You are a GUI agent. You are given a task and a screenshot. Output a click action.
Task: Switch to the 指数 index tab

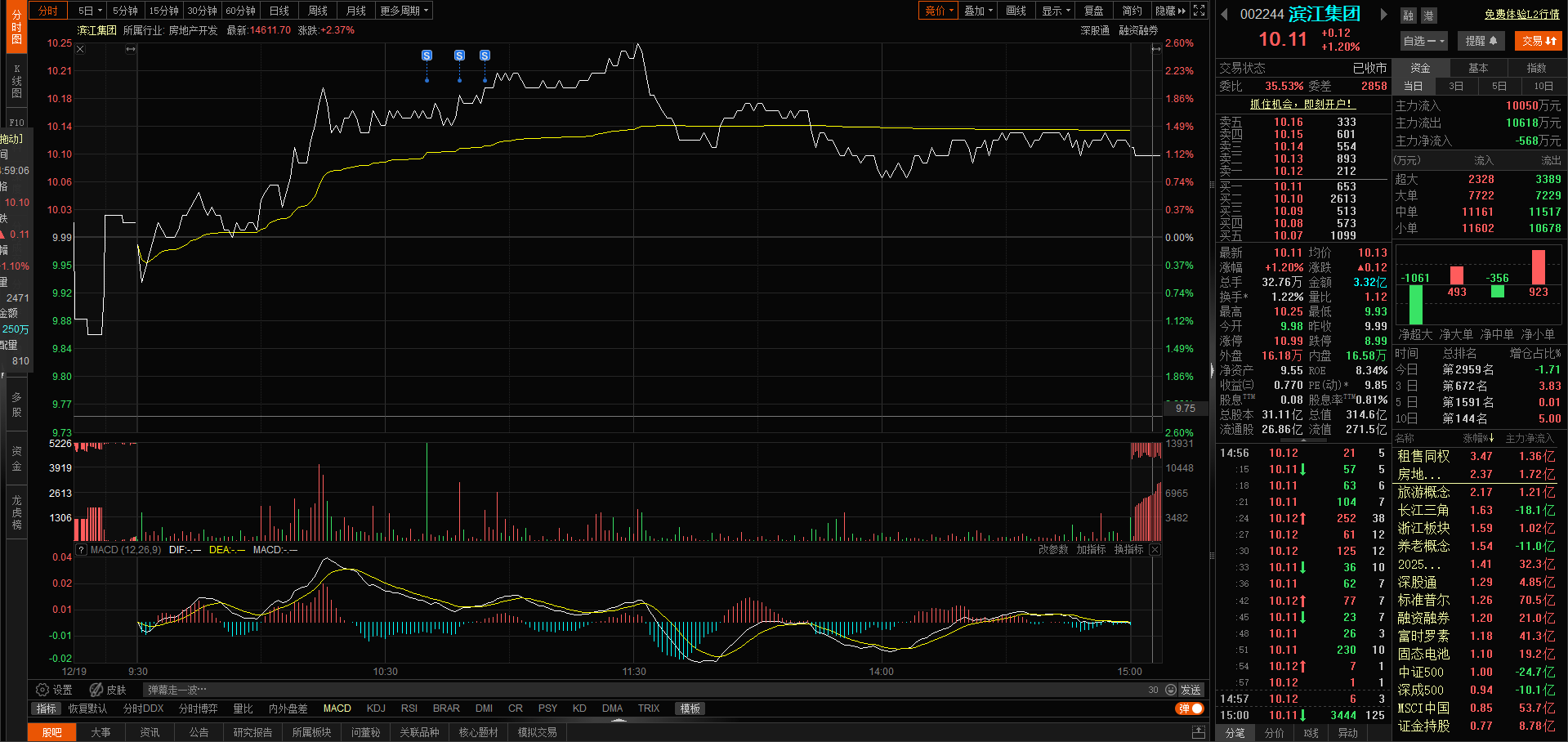[1536, 68]
